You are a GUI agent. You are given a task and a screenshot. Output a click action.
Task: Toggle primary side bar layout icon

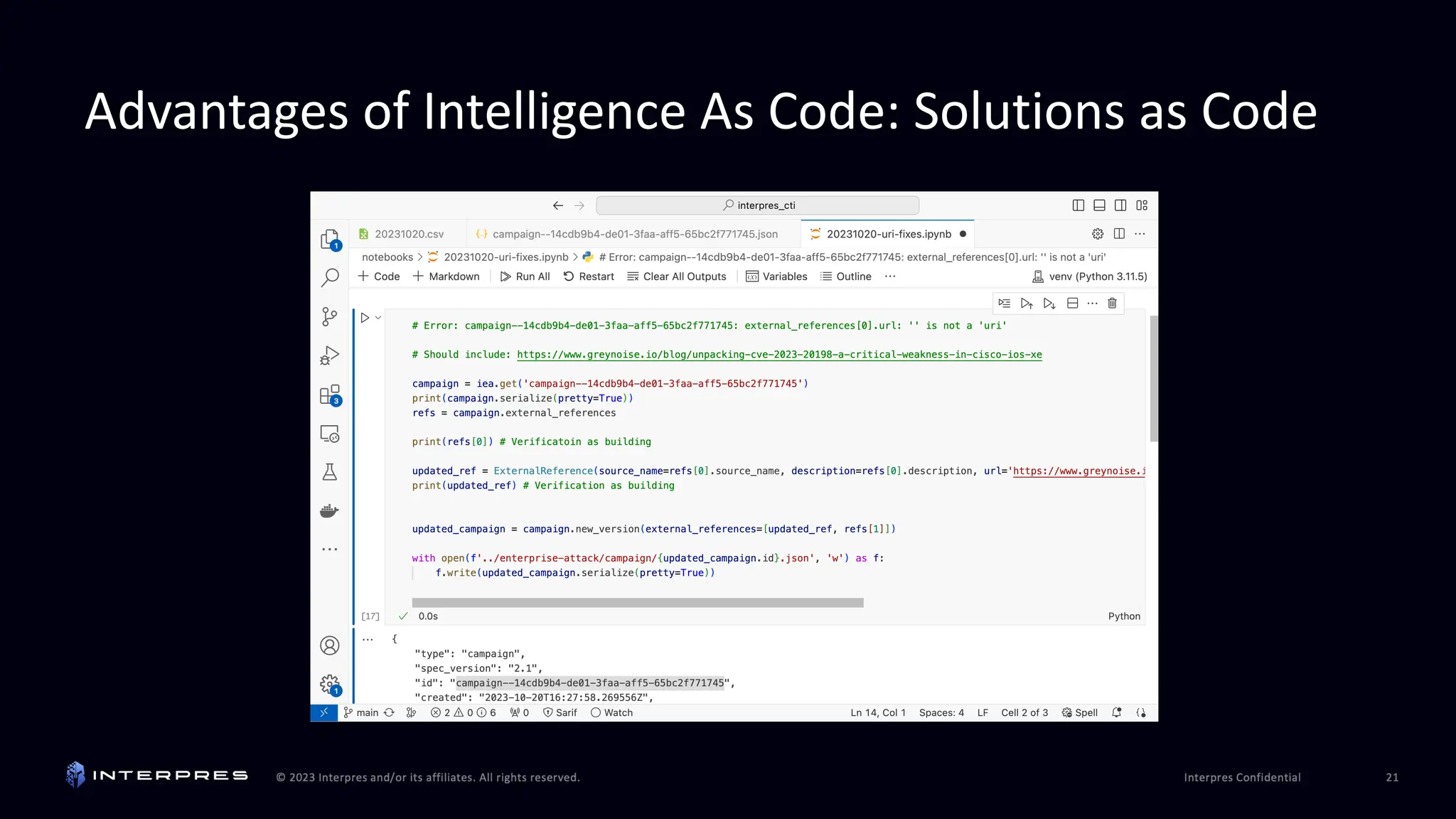coord(1078,205)
